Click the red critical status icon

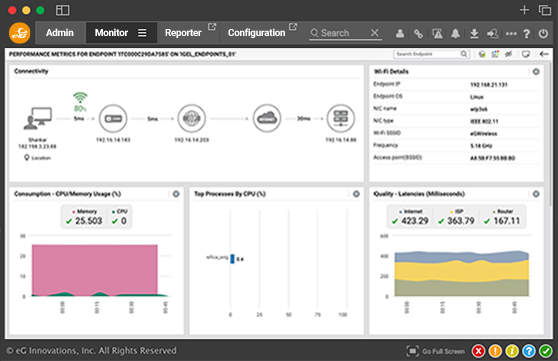pos(479,351)
